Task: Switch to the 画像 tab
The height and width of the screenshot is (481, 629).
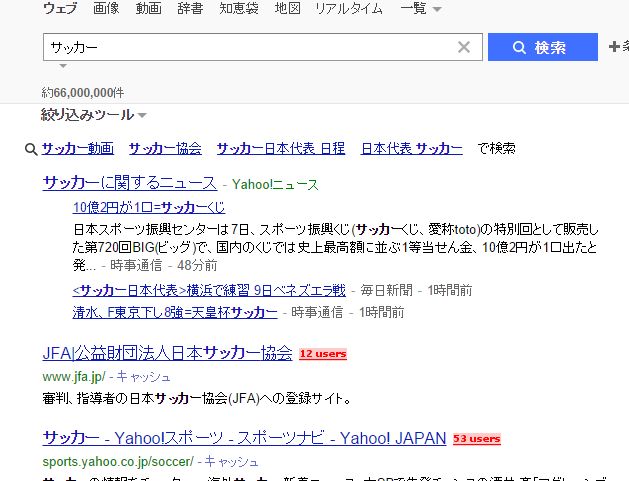Action: pos(106,8)
